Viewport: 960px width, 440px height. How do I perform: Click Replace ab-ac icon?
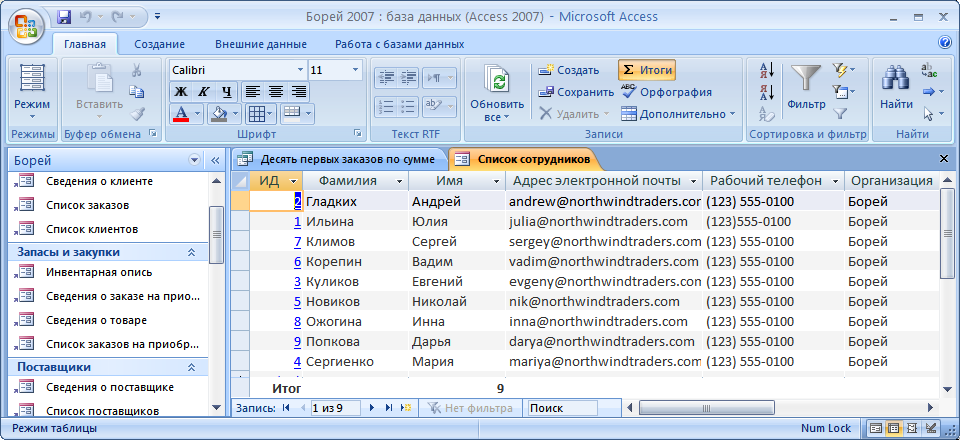(x=929, y=70)
